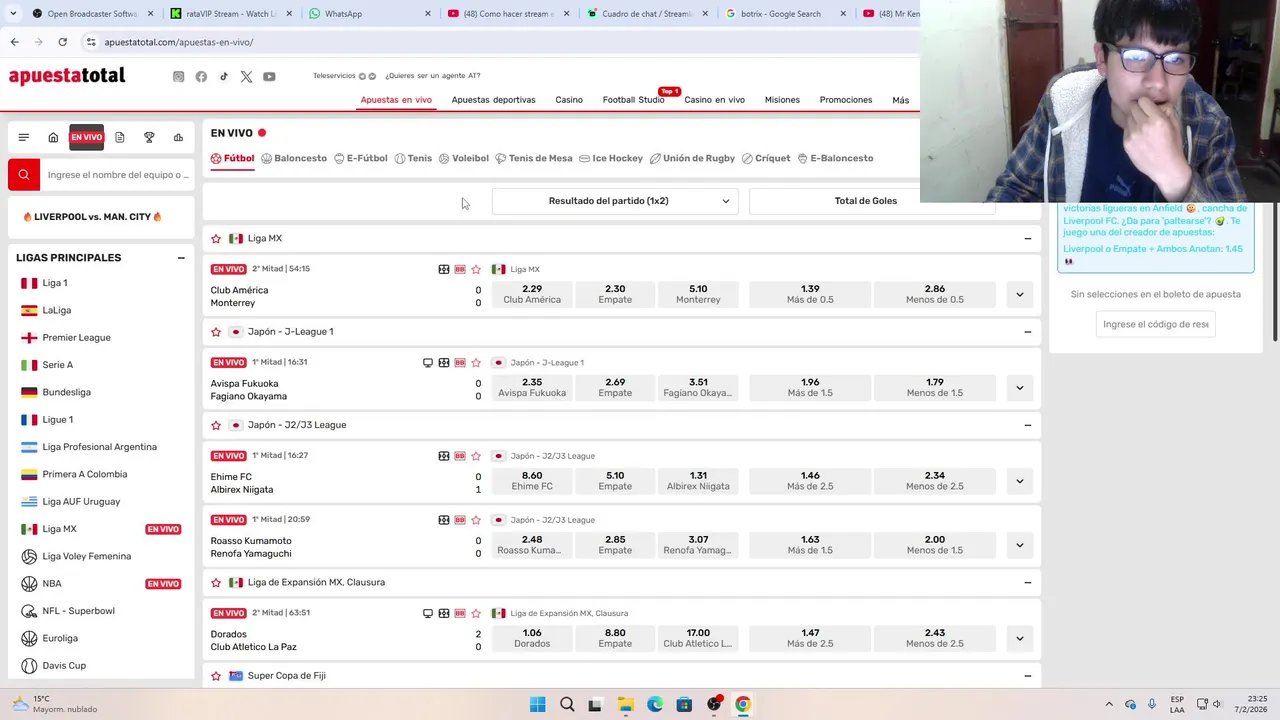Bet on Club América at 2.29

click(x=532, y=294)
